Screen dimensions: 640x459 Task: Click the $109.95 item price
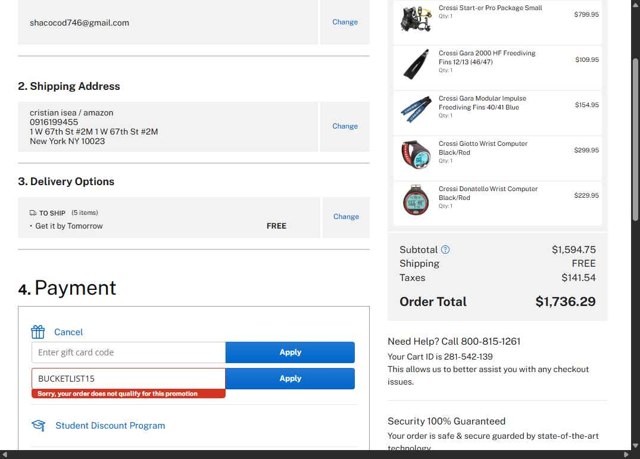587,60
